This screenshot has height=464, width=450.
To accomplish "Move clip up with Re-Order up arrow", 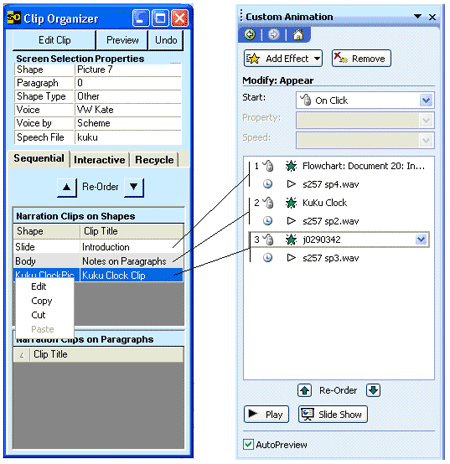I will (67, 187).
